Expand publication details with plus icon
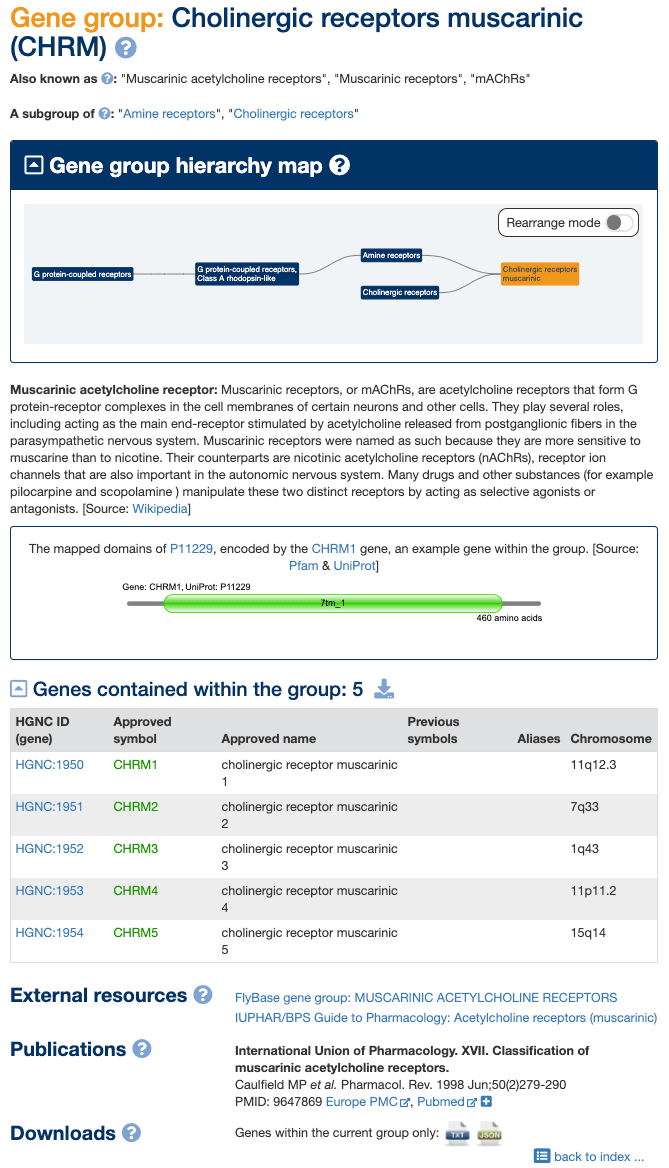The width and height of the screenshot is (669, 1168). pyautogui.click(x=487, y=1102)
